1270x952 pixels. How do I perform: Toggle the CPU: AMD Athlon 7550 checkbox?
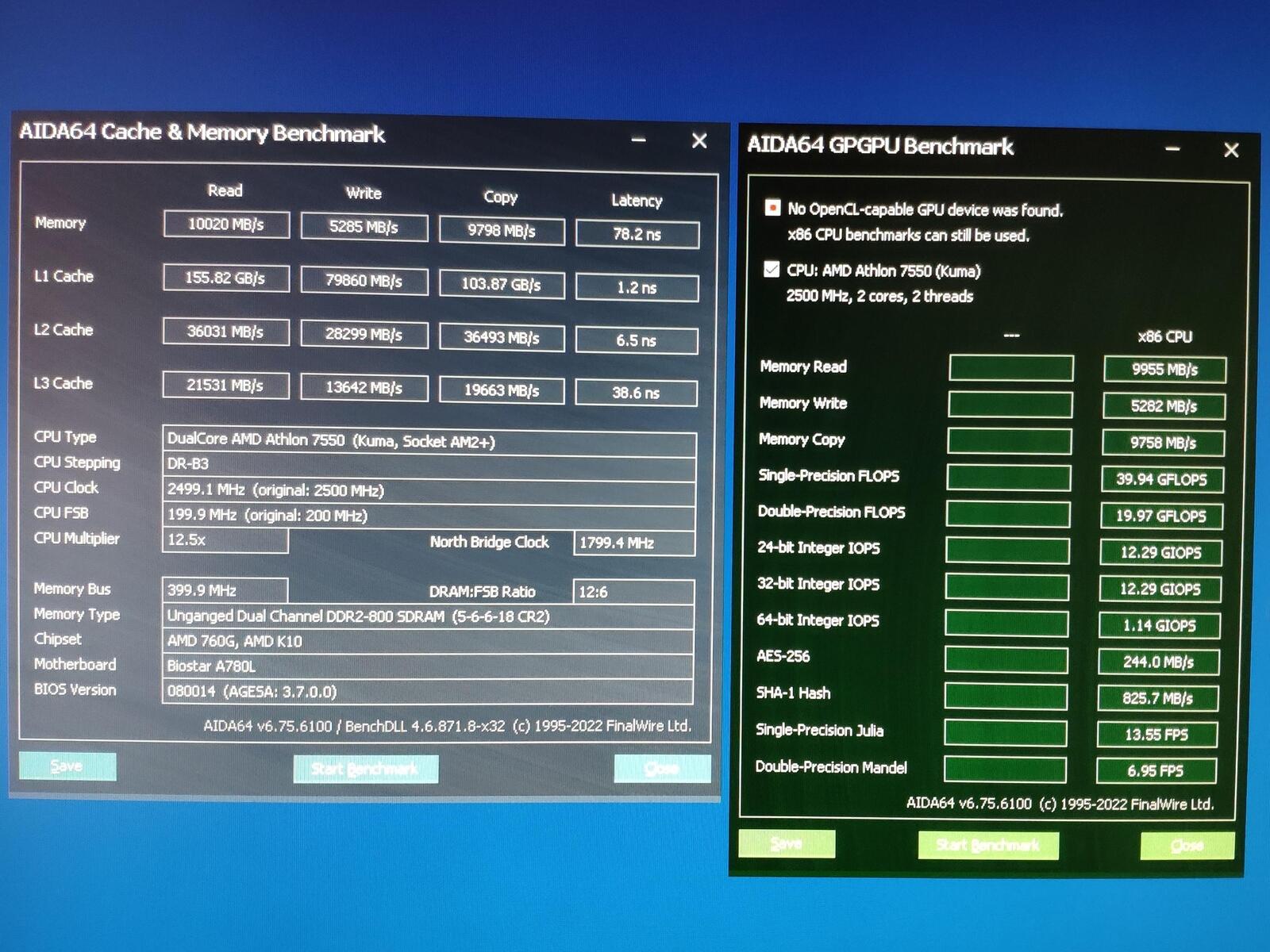coord(772,270)
